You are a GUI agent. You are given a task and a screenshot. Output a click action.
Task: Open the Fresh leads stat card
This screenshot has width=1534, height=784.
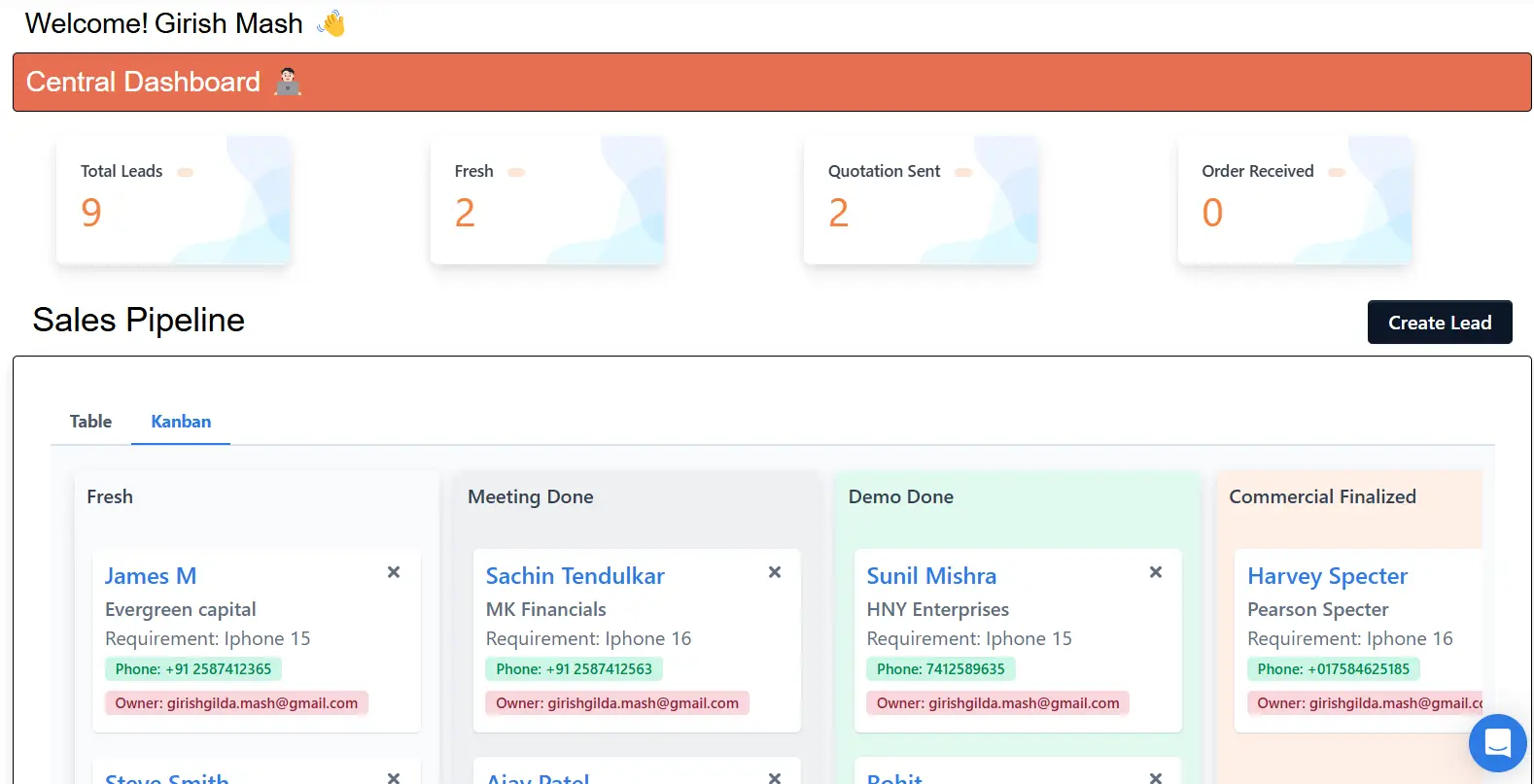547,200
